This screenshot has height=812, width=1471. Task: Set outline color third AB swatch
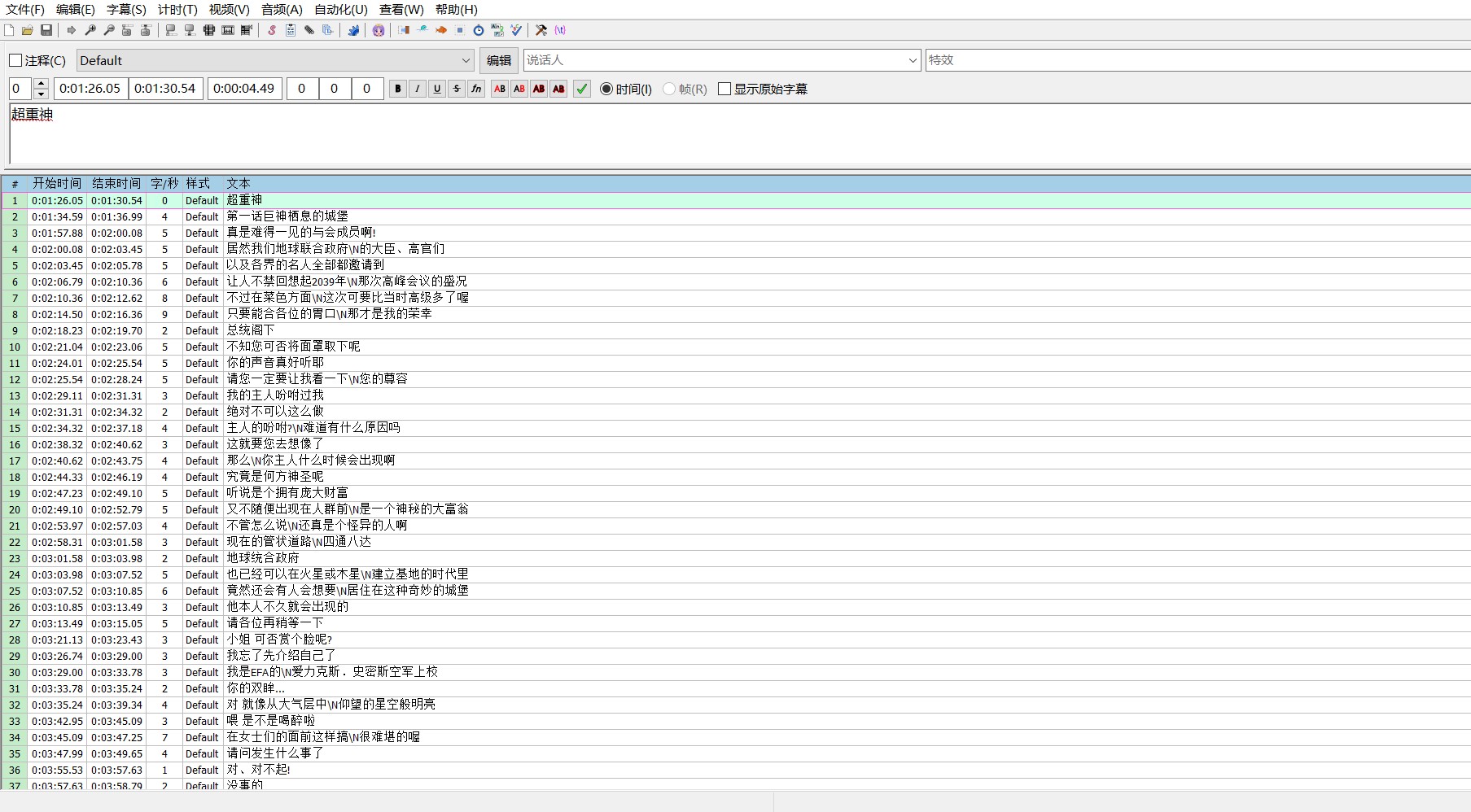pyautogui.click(x=539, y=89)
